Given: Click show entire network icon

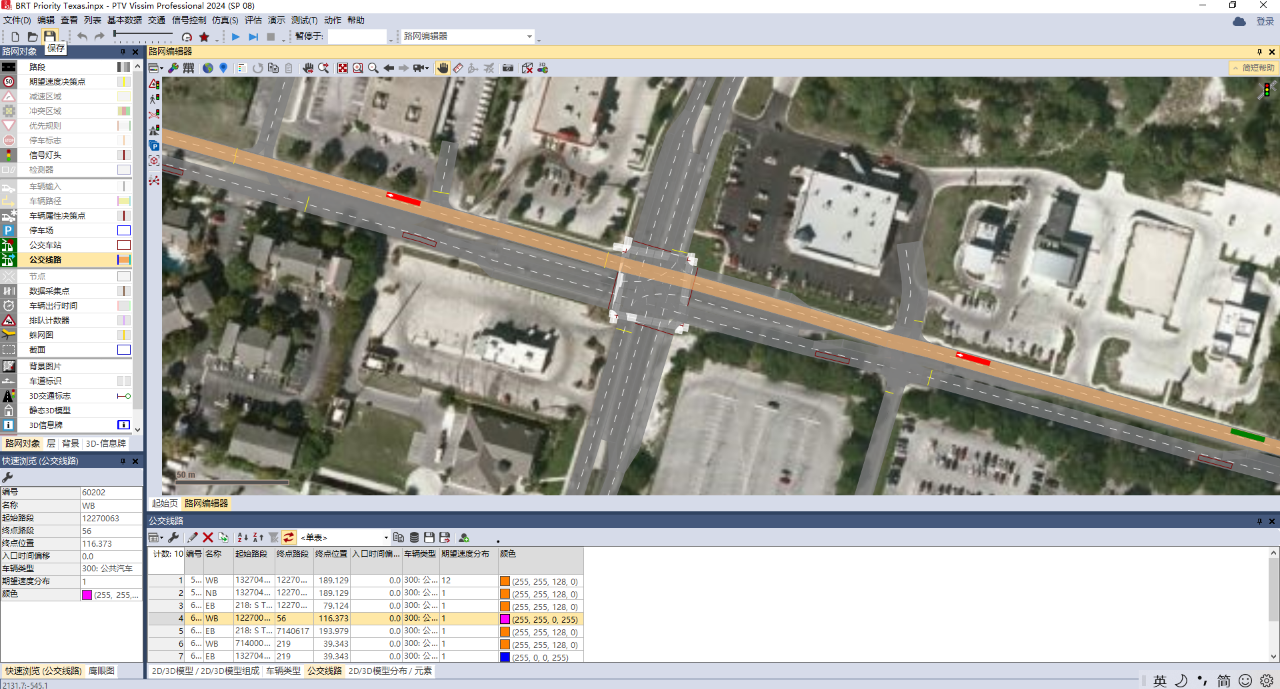Looking at the screenshot, I should pyautogui.click(x=342, y=68).
